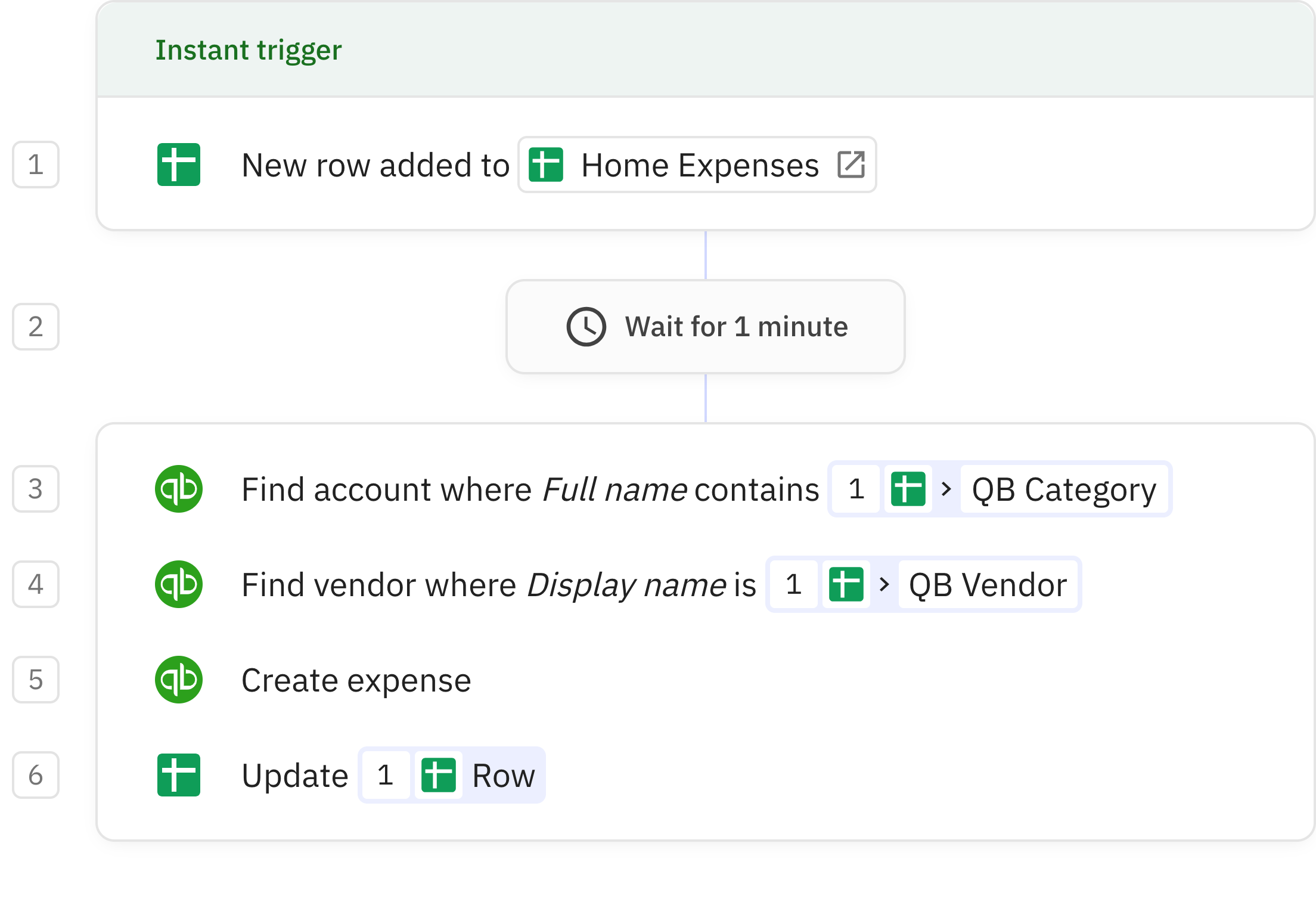Click QuickBooks icon beside Create expense
The width and height of the screenshot is (1316, 899).
pos(178,680)
